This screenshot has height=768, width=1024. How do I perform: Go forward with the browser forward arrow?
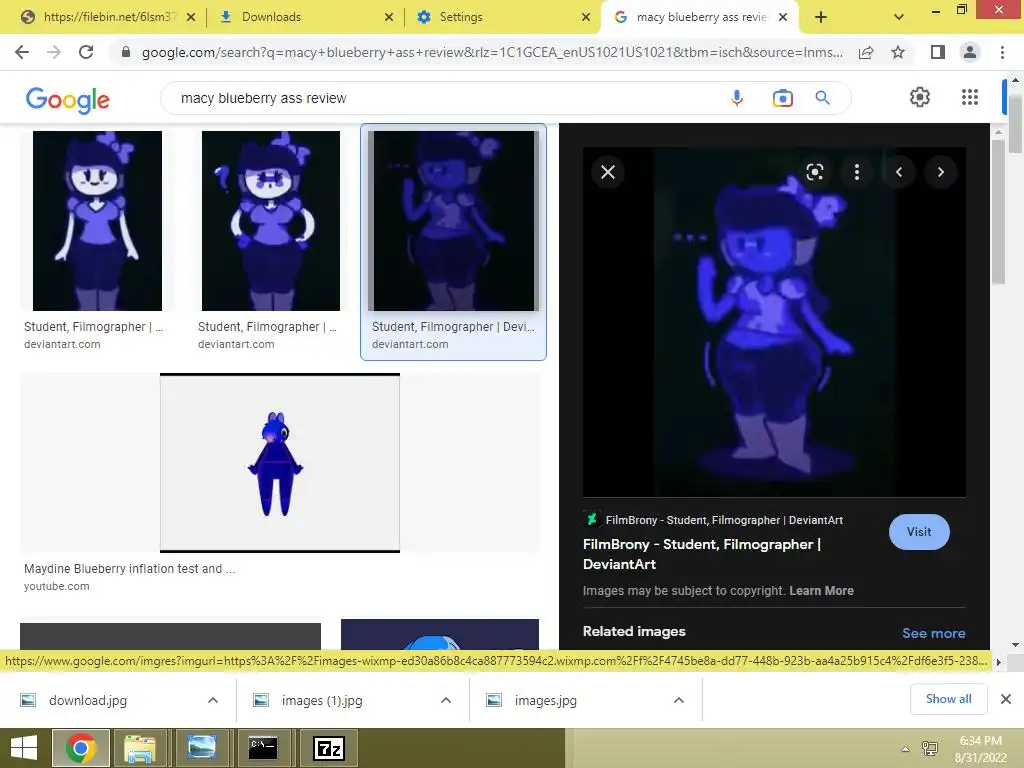(54, 52)
